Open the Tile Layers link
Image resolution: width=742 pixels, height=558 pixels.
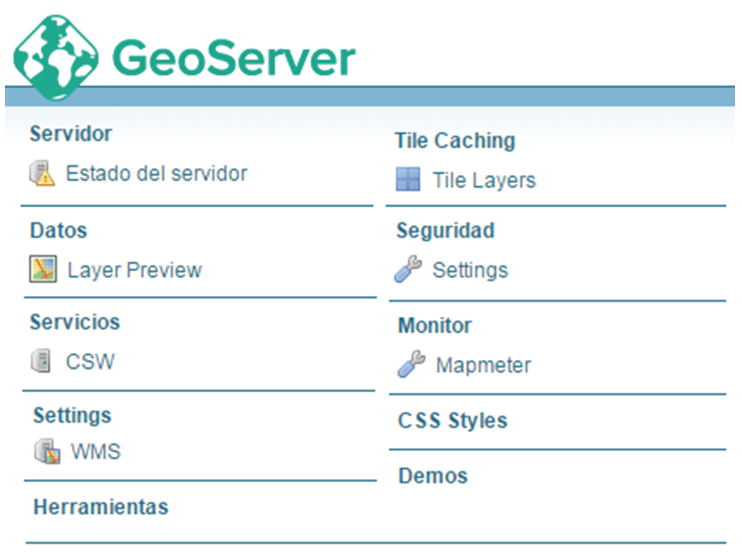[484, 180]
